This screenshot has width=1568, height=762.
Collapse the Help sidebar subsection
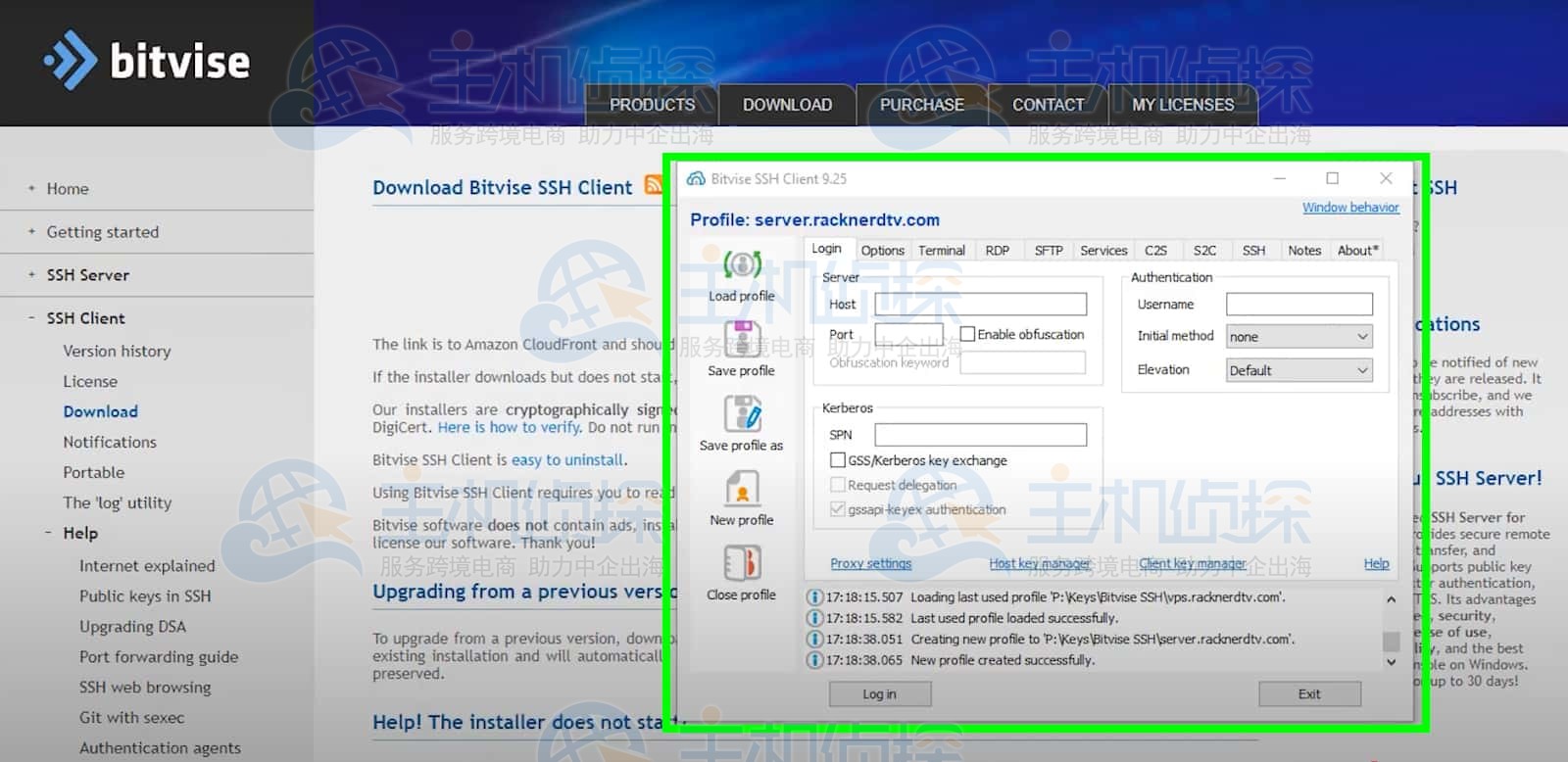48,533
